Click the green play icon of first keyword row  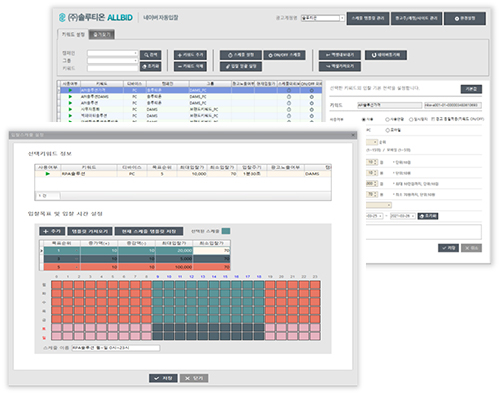point(70,90)
